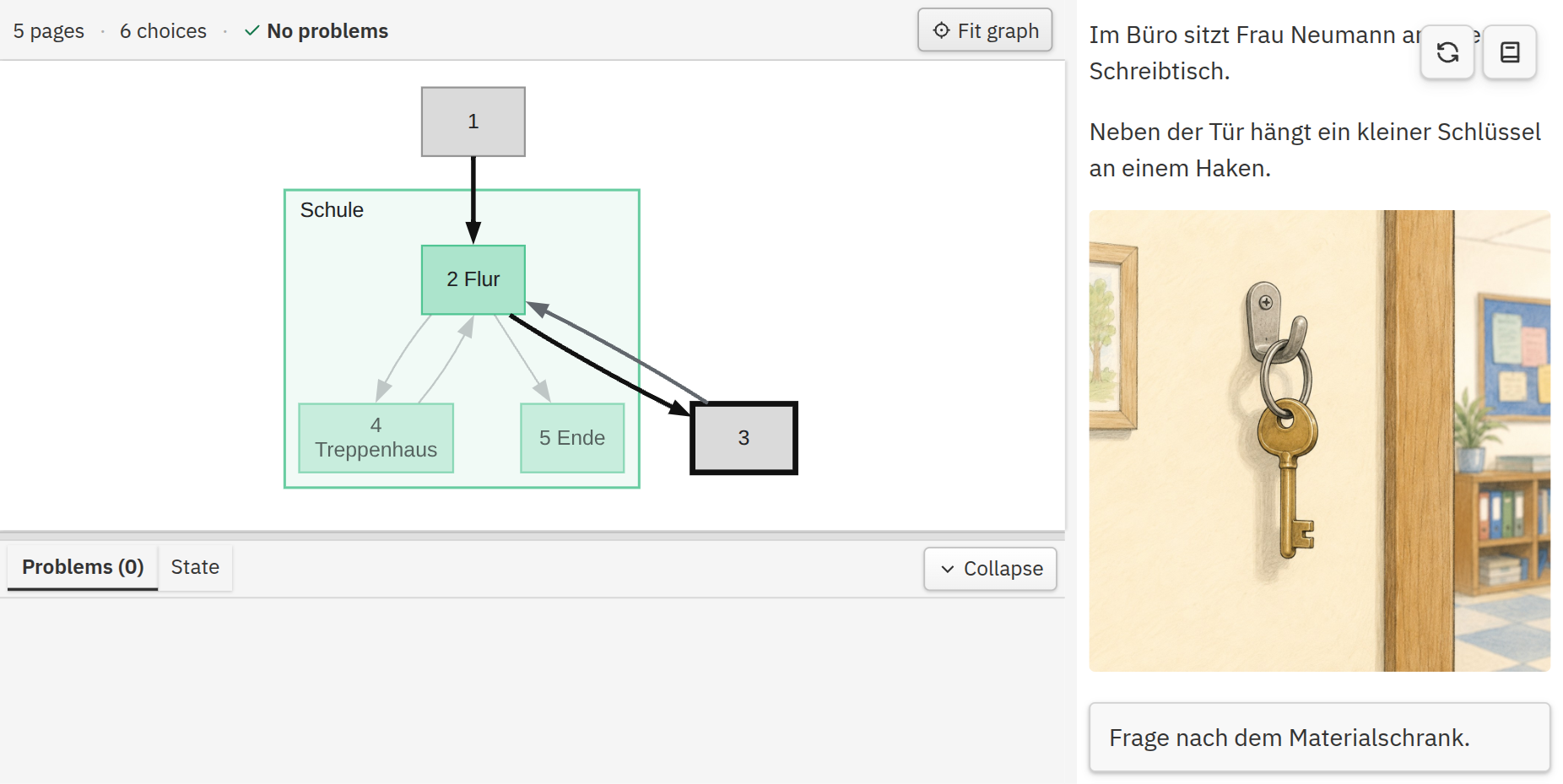This screenshot has width=1563, height=784.
Task: Click the restart story refresh icon
Action: (x=1447, y=52)
